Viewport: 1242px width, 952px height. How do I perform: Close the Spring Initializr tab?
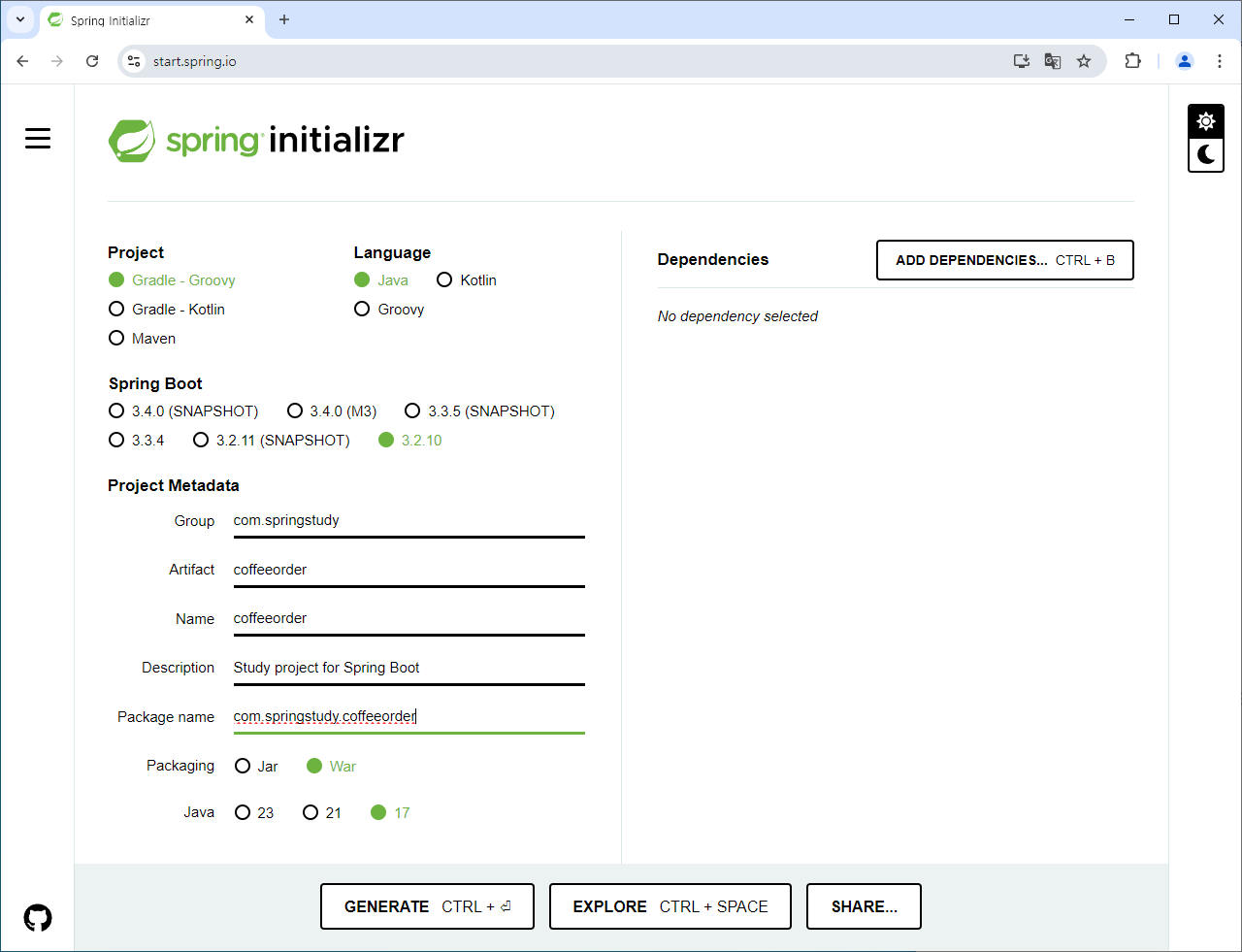point(249,19)
